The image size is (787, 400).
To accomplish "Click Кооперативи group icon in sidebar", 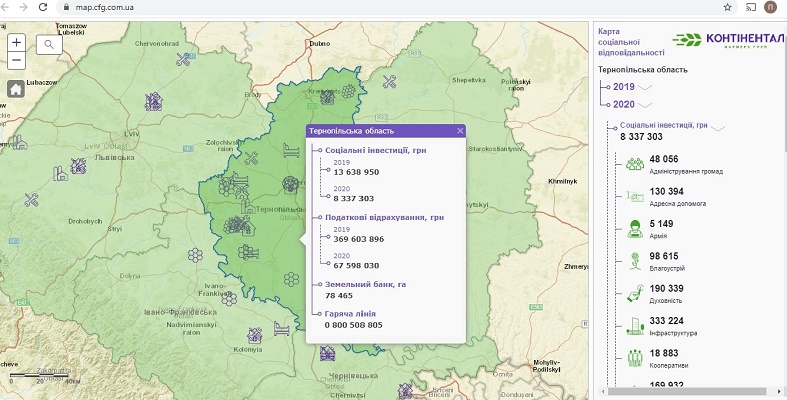I will [635, 358].
